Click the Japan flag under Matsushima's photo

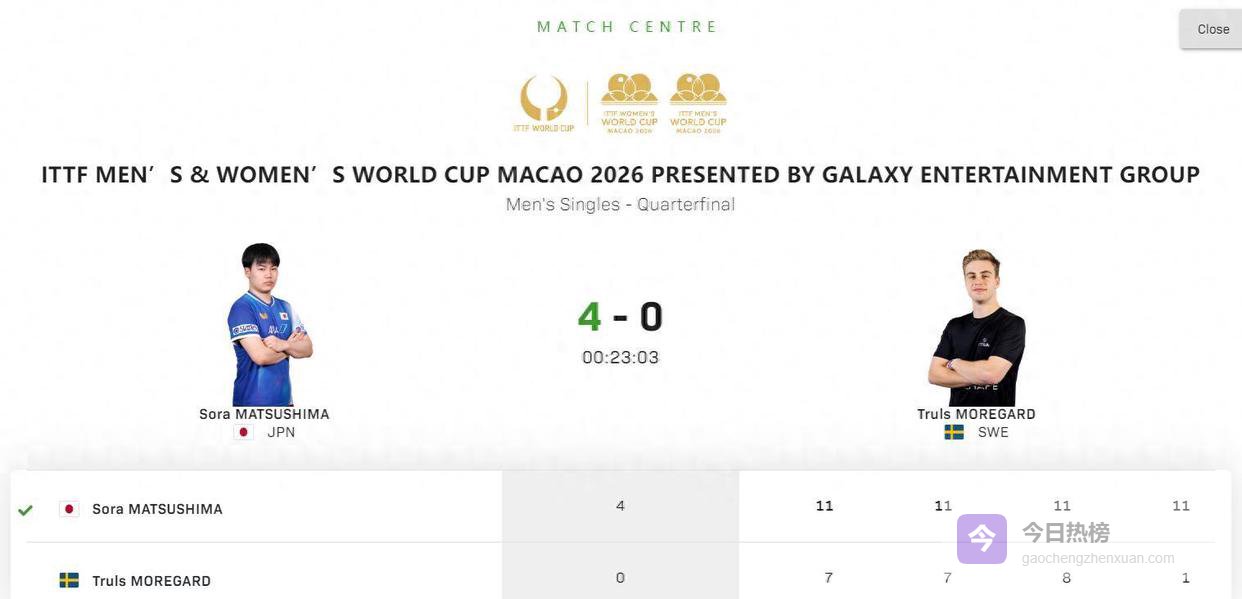(242, 432)
